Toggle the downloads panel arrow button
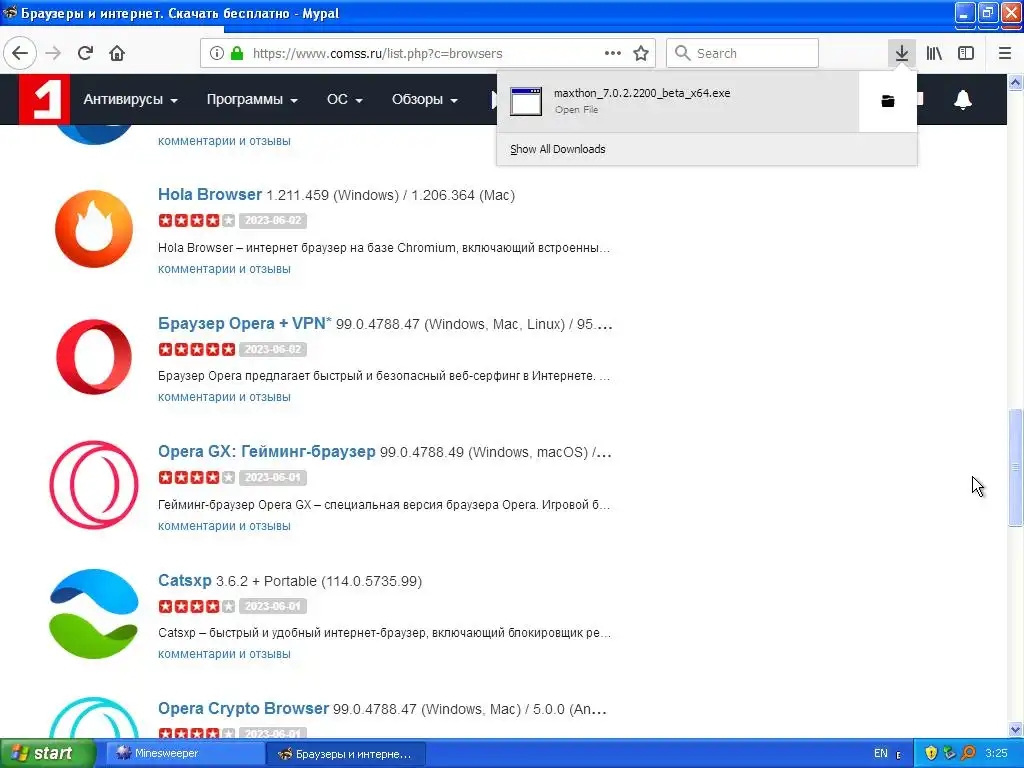This screenshot has height=768, width=1024. [x=902, y=53]
